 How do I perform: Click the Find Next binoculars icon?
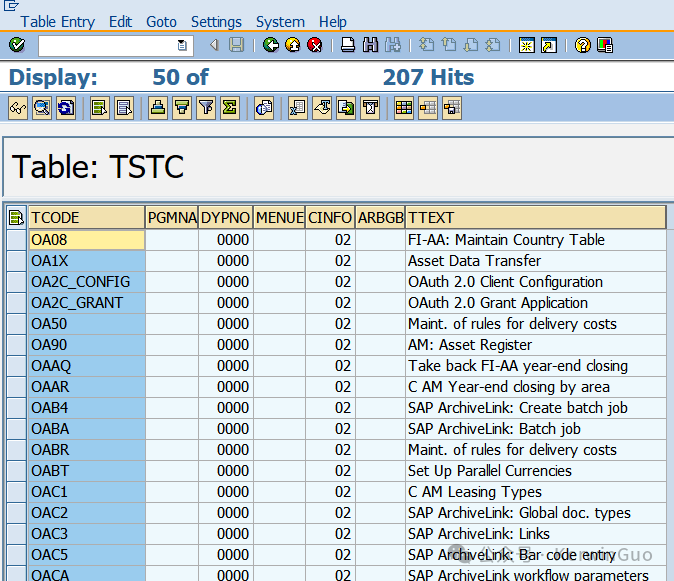pos(392,45)
